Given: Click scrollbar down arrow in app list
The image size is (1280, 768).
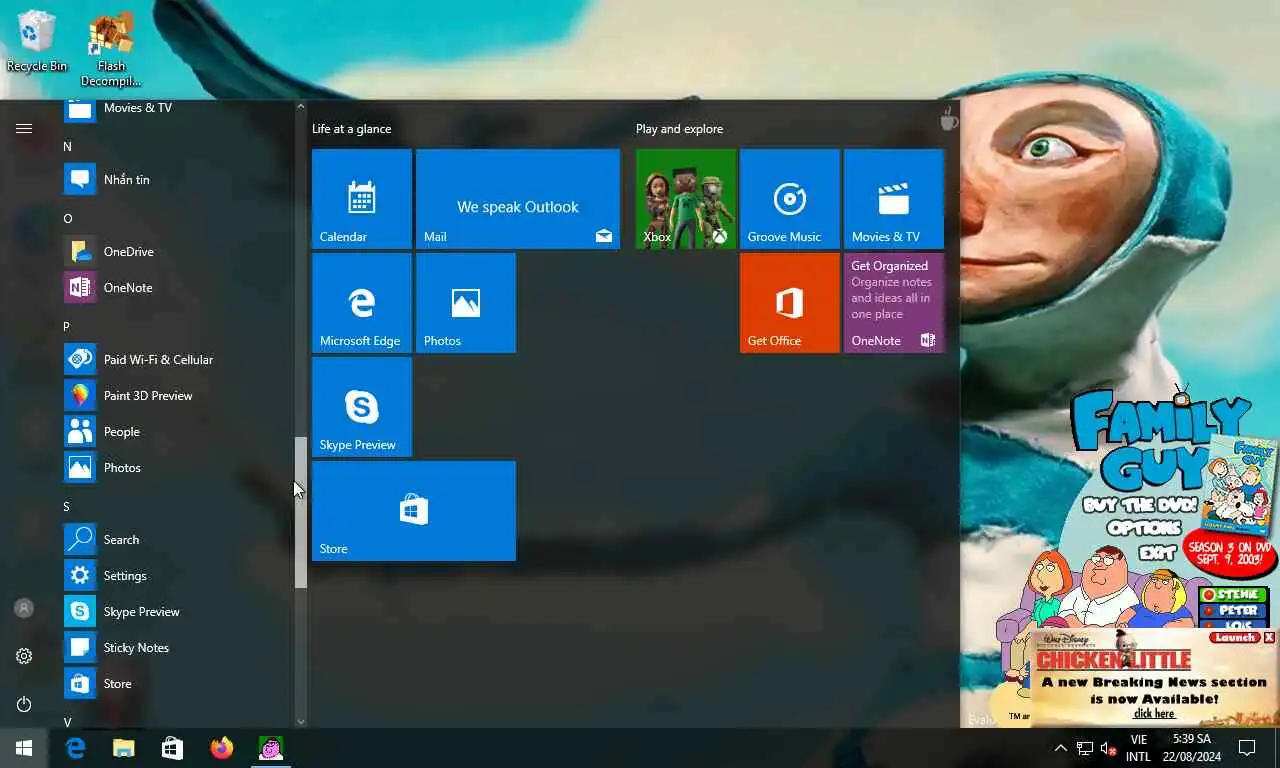Looking at the screenshot, I should (x=300, y=721).
